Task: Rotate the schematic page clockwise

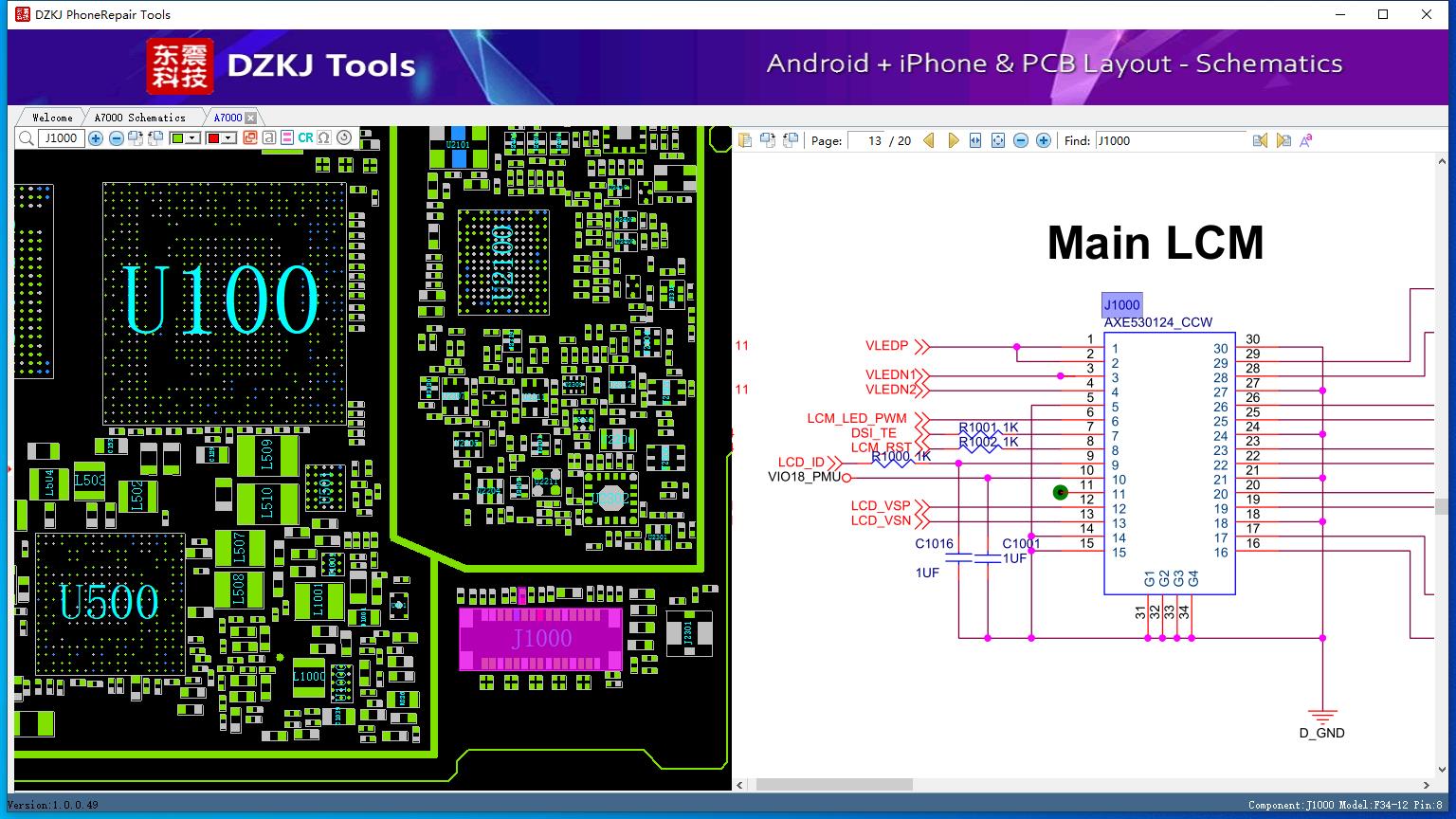Action: pyautogui.click(x=767, y=140)
